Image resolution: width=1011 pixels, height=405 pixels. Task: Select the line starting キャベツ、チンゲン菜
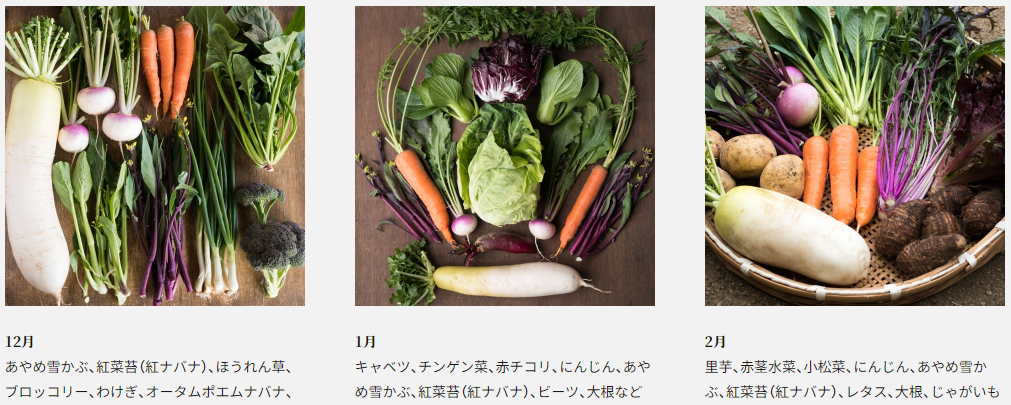(x=503, y=367)
